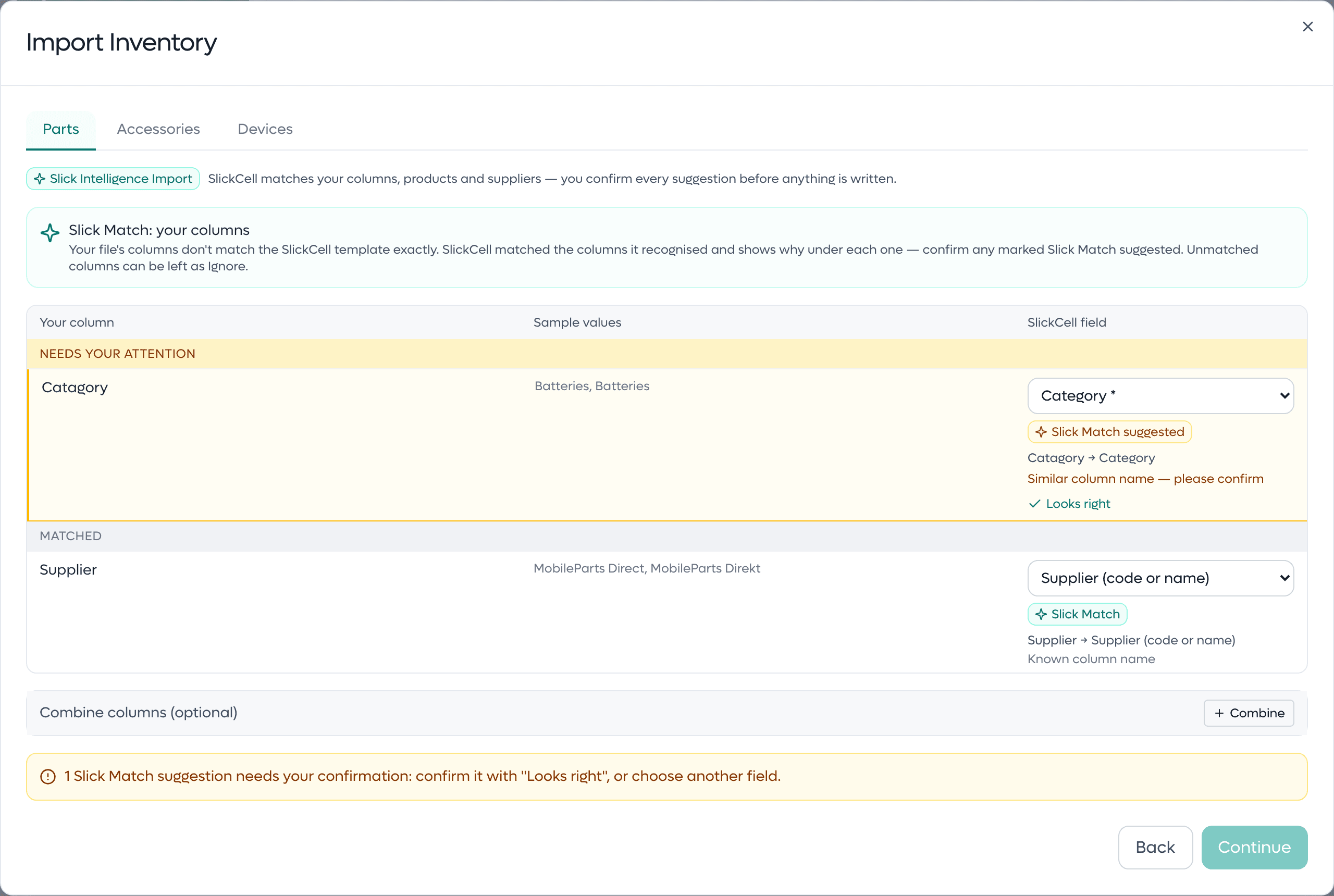Image resolution: width=1334 pixels, height=896 pixels.
Task: Click the 'Sample values' header
Action: (x=577, y=323)
